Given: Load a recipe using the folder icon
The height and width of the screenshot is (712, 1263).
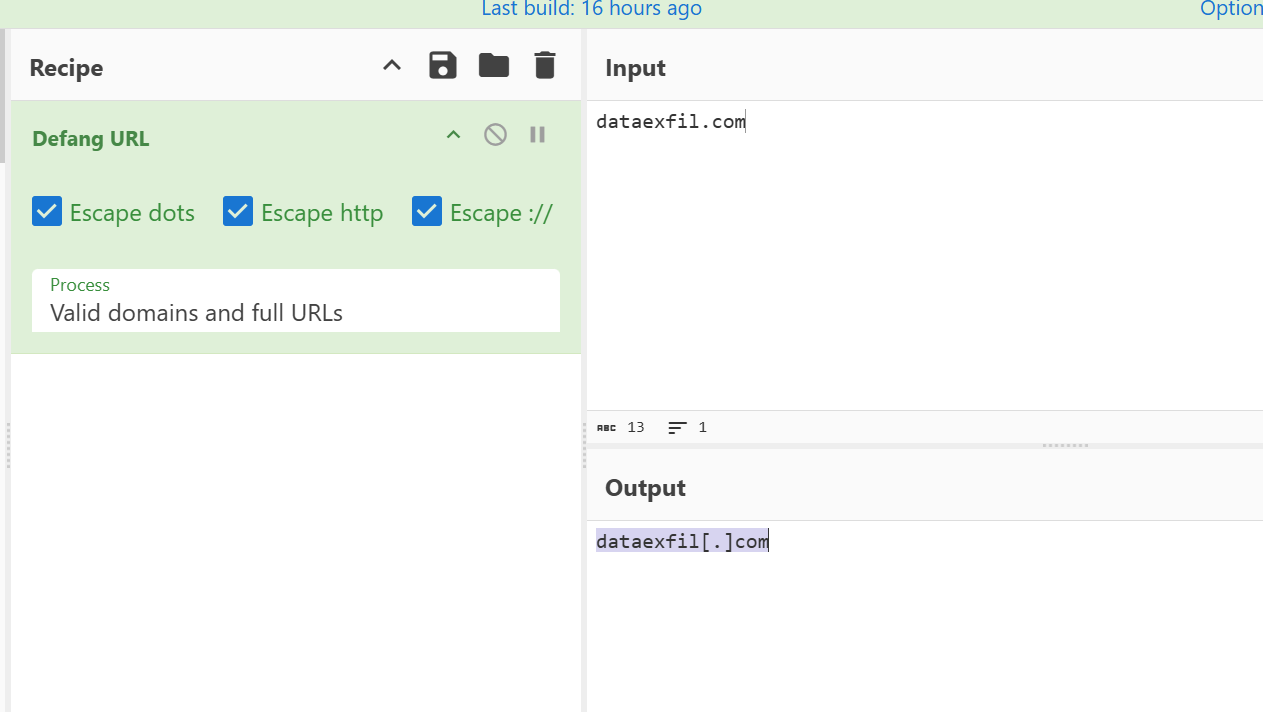Looking at the screenshot, I should pos(494,66).
